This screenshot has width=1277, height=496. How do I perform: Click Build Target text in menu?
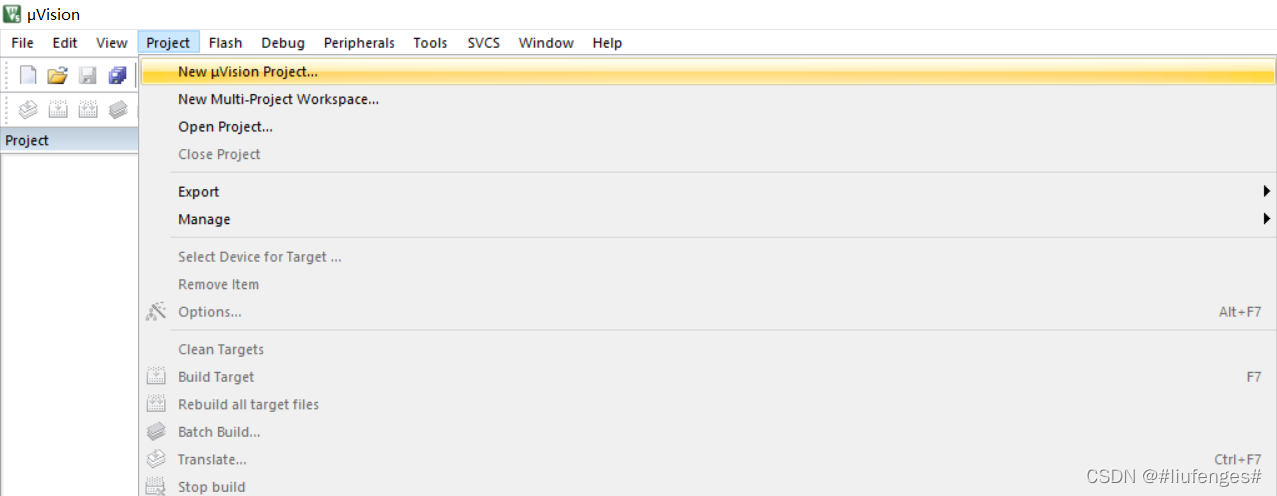tap(216, 377)
